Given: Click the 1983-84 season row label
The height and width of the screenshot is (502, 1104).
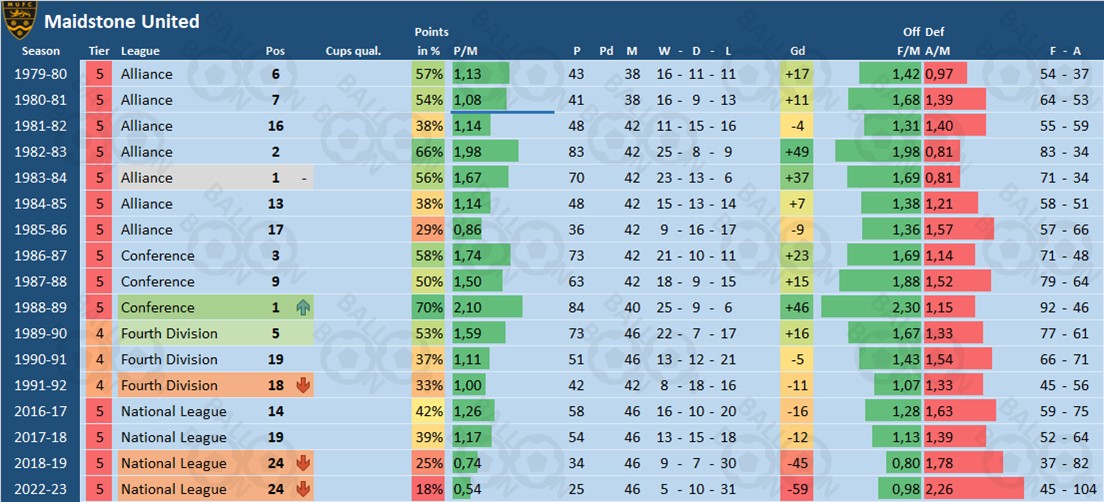Looking at the screenshot, I should coord(41,177).
